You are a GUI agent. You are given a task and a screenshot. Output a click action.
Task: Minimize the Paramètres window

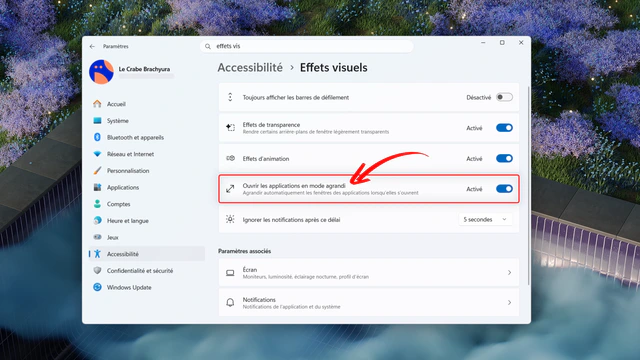[483, 42]
